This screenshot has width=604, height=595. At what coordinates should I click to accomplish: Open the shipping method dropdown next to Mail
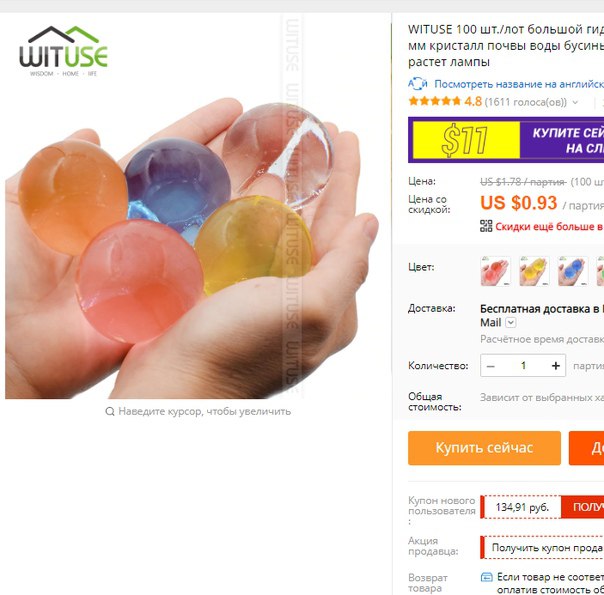coord(510,323)
